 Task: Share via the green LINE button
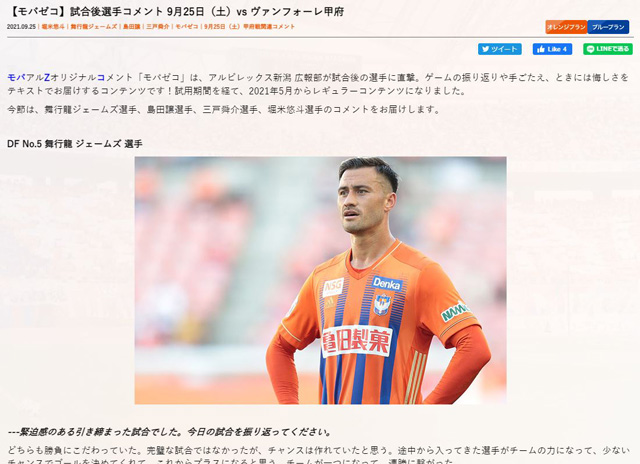point(608,49)
